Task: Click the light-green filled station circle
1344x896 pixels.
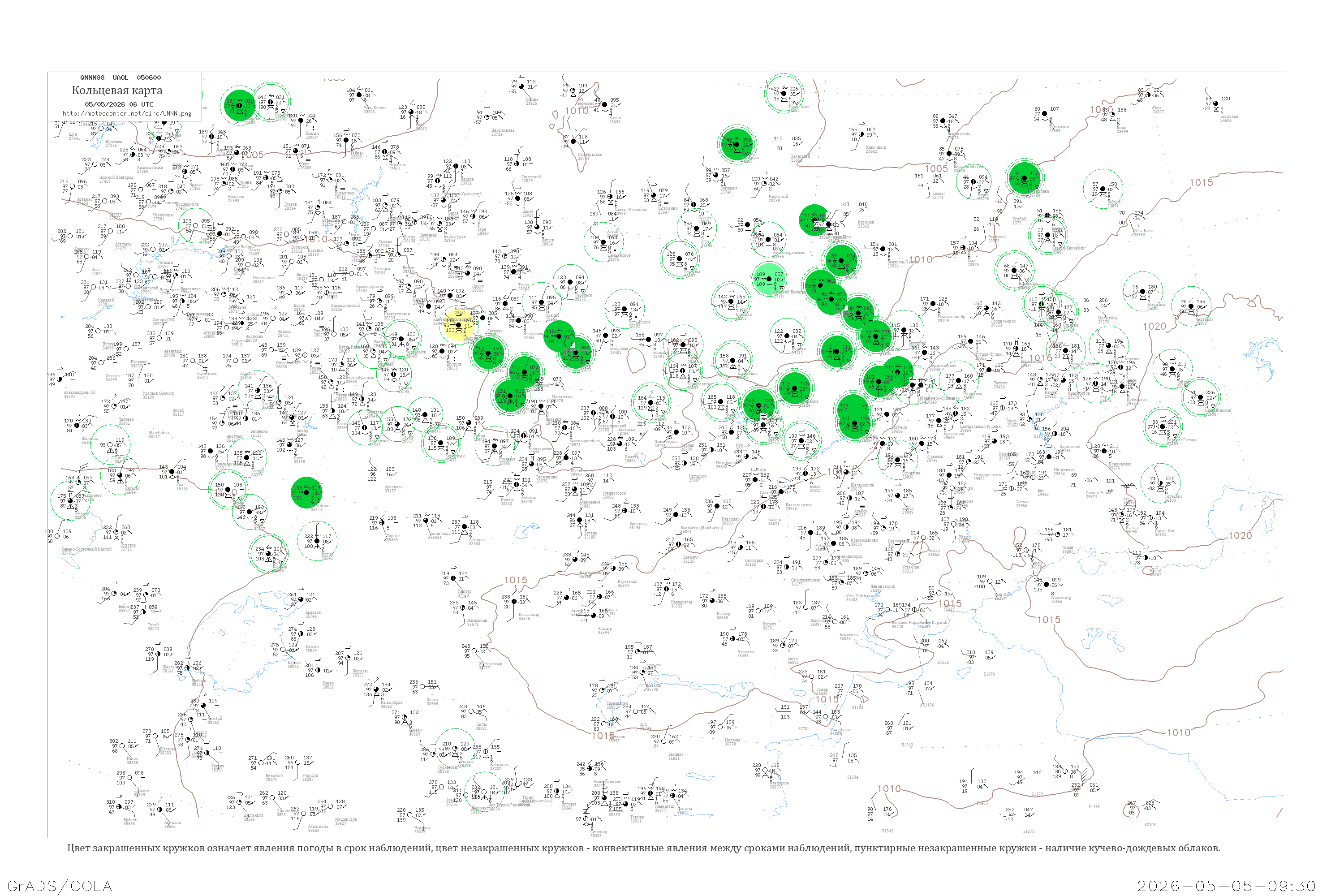Action: 769,279
